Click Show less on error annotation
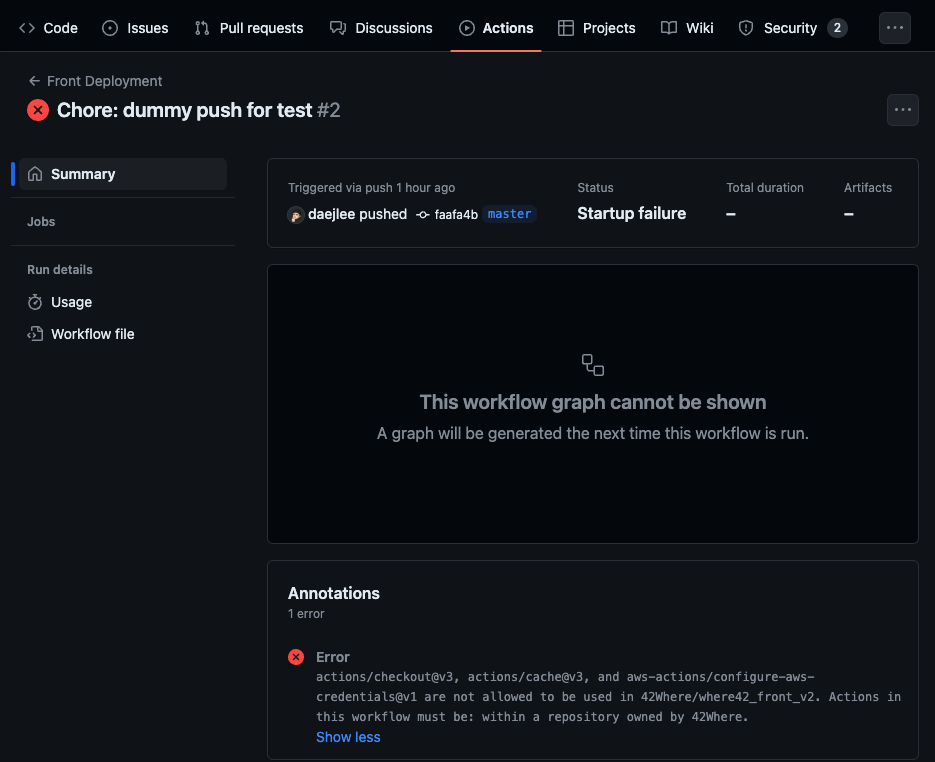Viewport: 935px width, 762px height. (x=348, y=738)
